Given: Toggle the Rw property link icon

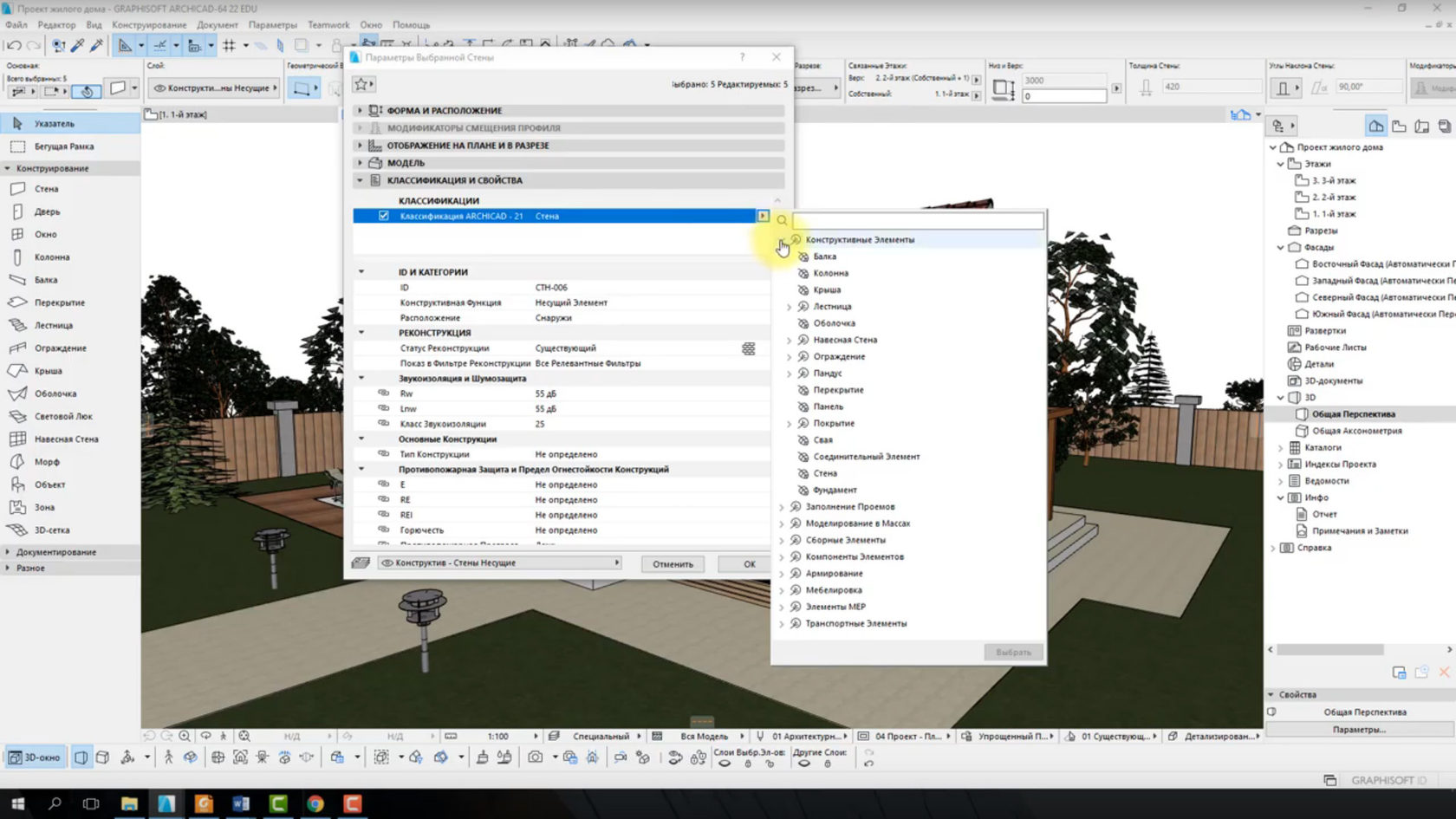Looking at the screenshot, I should point(384,393).
